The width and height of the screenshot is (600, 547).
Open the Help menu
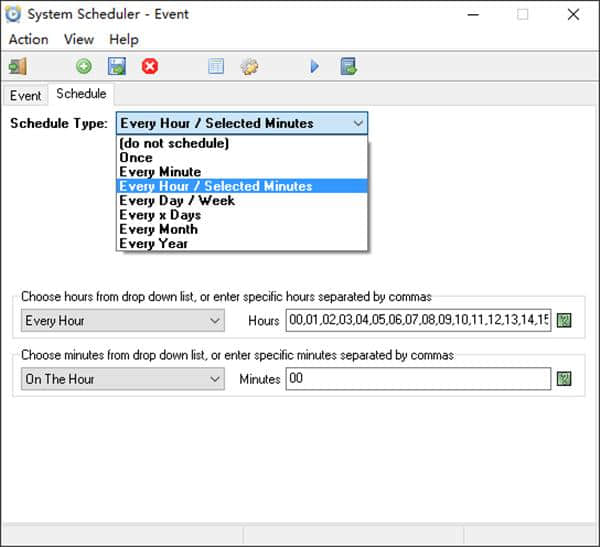pyautogui.click(x=124, y=39)
